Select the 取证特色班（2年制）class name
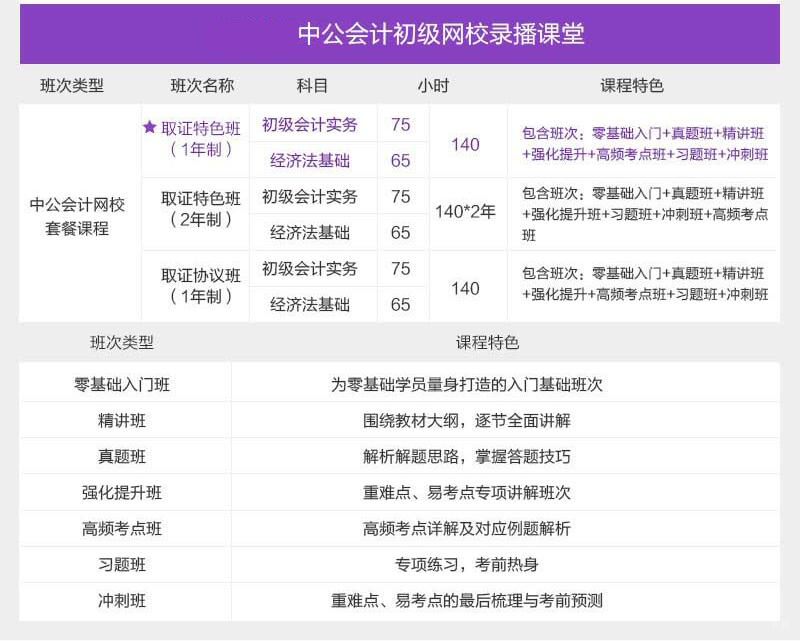Viewport: 801px width, 641px height. click(x=201, y=209)
